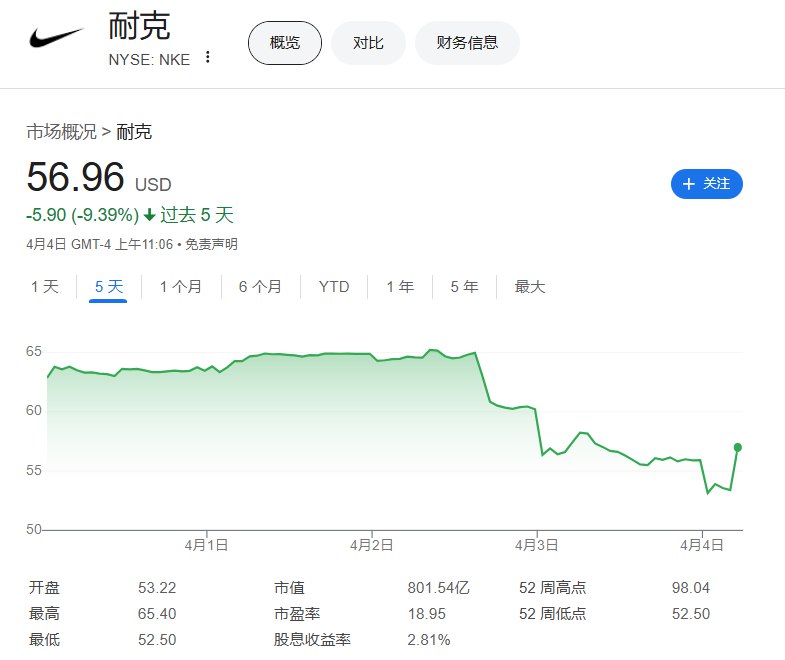The height and width of the screenshot is (660, 785).
Task: Select the 概览 overview tab
Action: coord(285,43)
